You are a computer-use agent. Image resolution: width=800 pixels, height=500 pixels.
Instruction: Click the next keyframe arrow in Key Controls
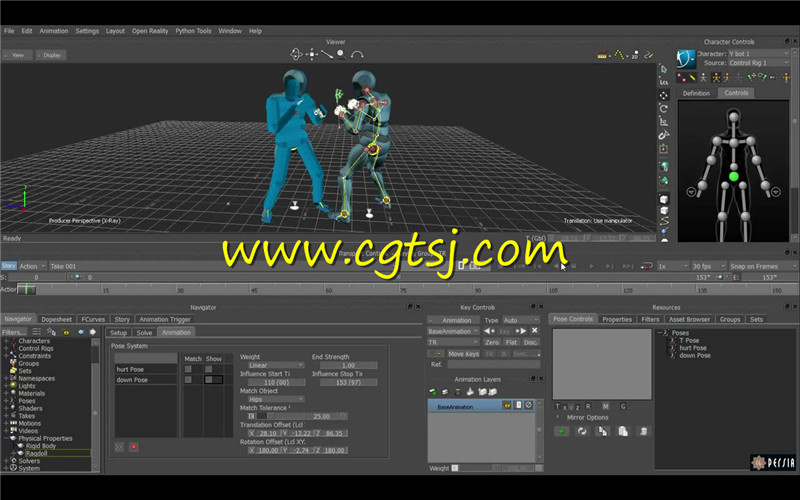[x=520, y=331]
